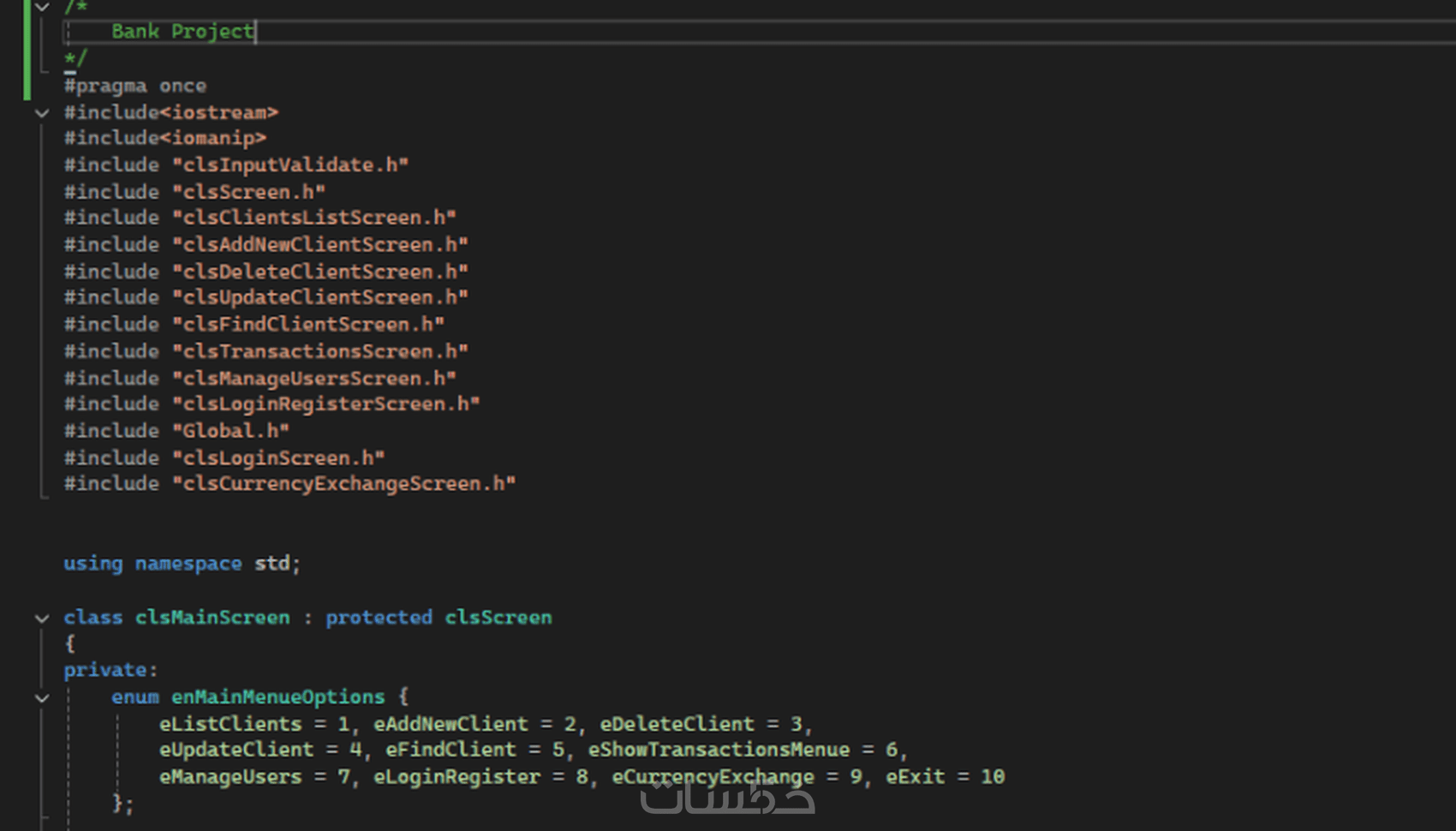
Task: Click the "clsTransactionsScreen.h" include string
Action: click(319, 351)
